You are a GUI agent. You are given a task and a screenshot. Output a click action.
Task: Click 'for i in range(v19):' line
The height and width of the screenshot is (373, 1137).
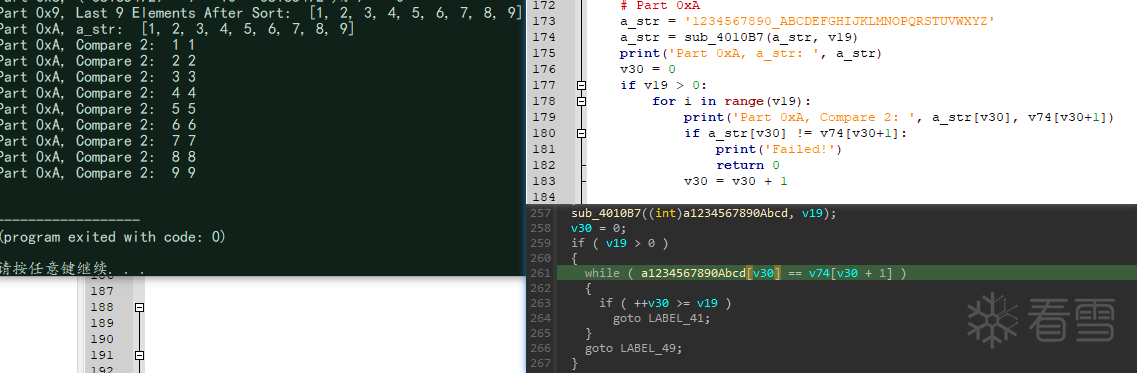coord(732,102)
